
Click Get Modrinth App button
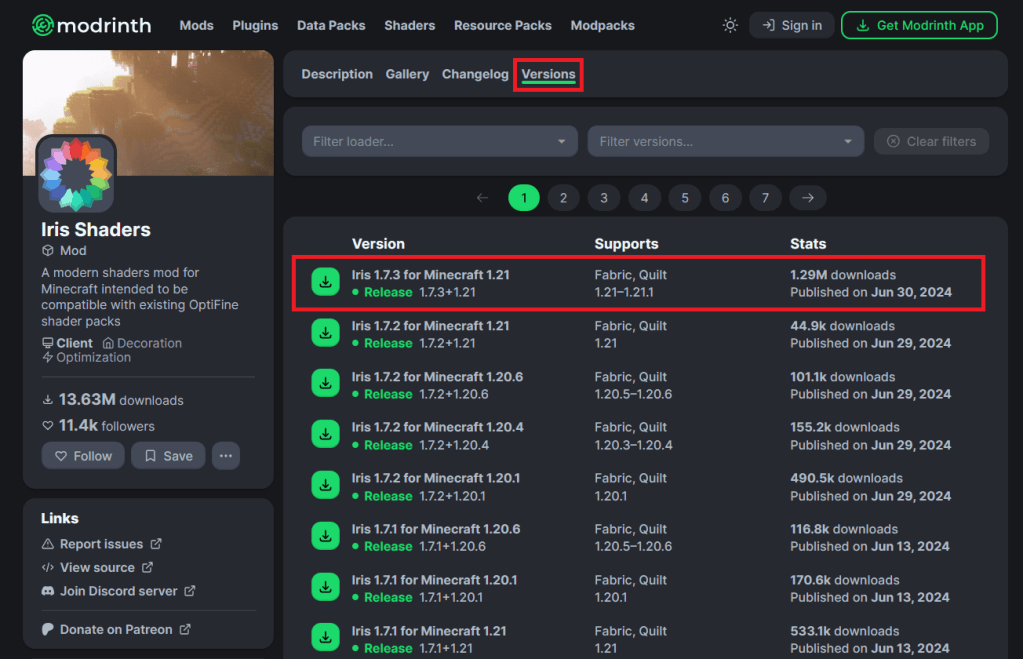[919, 25]
